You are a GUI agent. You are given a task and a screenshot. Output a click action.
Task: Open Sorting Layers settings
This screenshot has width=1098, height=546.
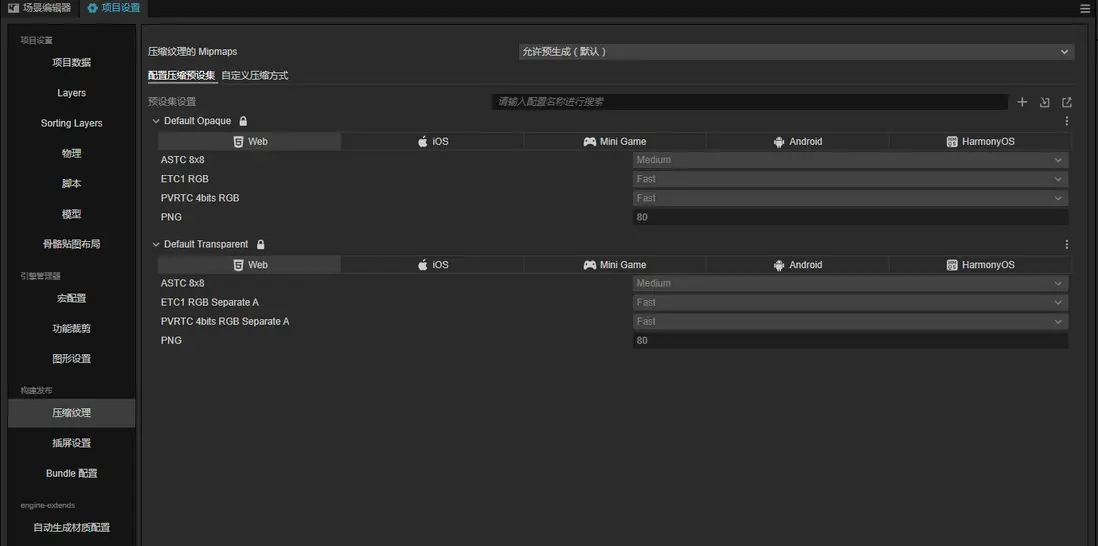pos(71,123)
